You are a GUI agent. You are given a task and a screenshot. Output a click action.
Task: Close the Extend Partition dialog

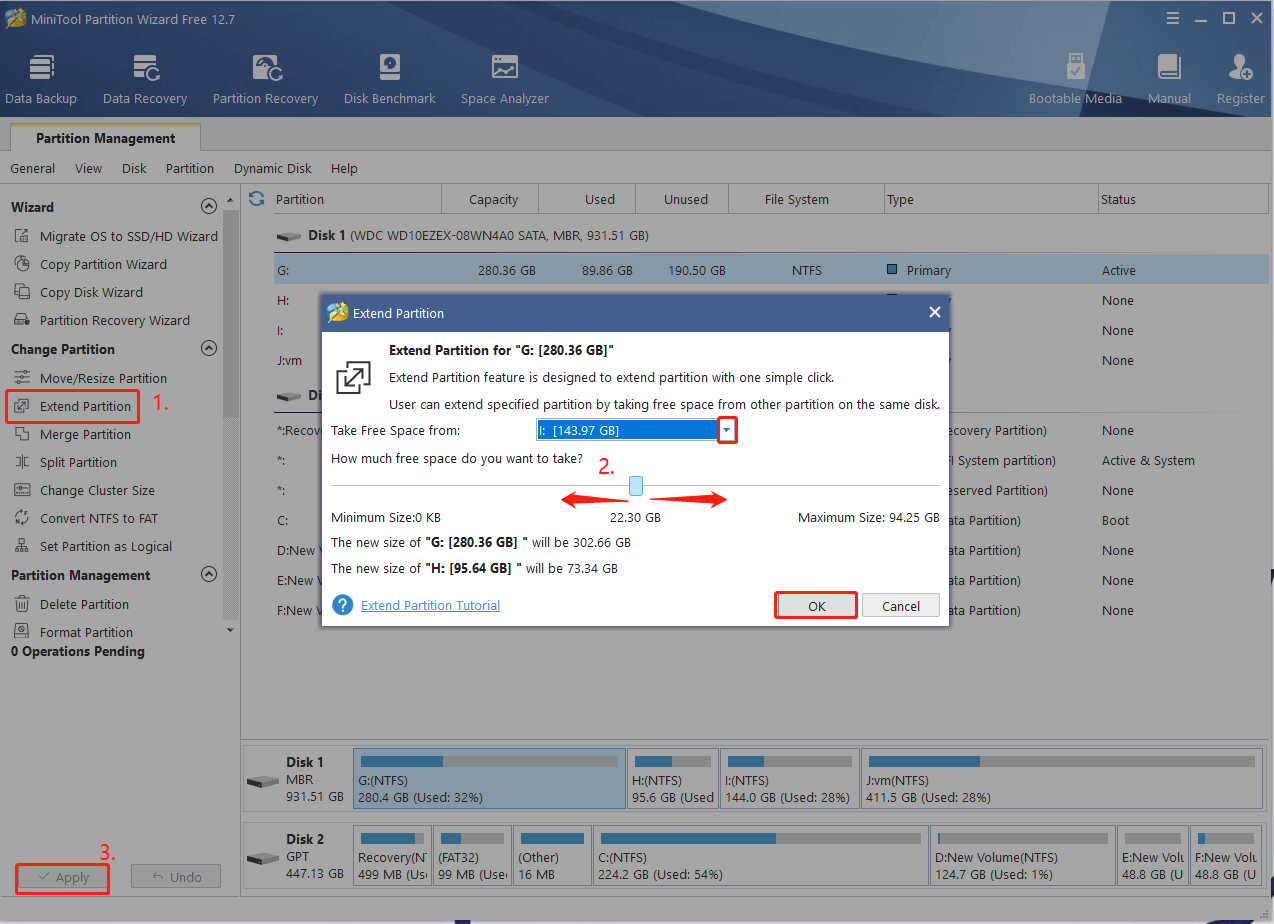click(935, 312)
